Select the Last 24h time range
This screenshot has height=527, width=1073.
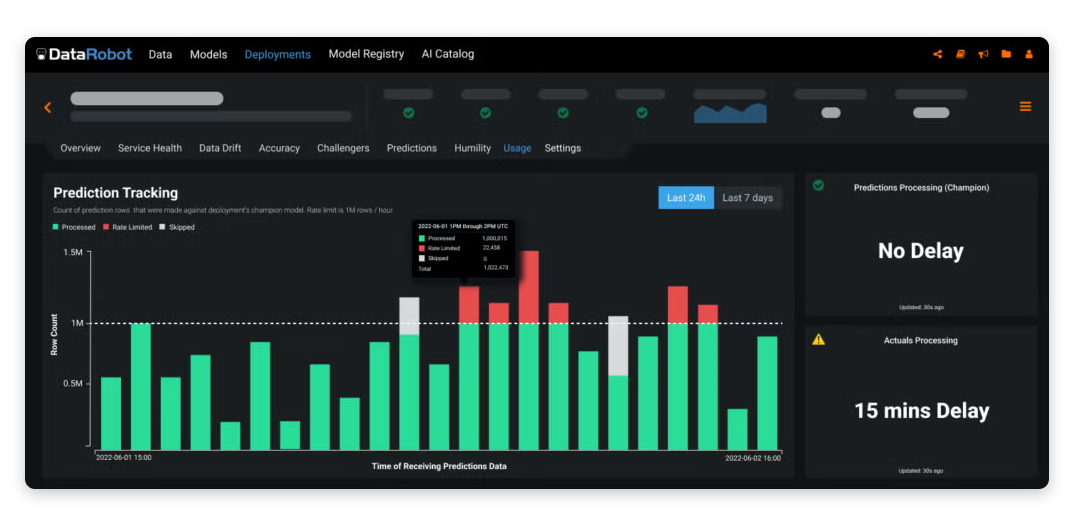(x=686, y=198)
